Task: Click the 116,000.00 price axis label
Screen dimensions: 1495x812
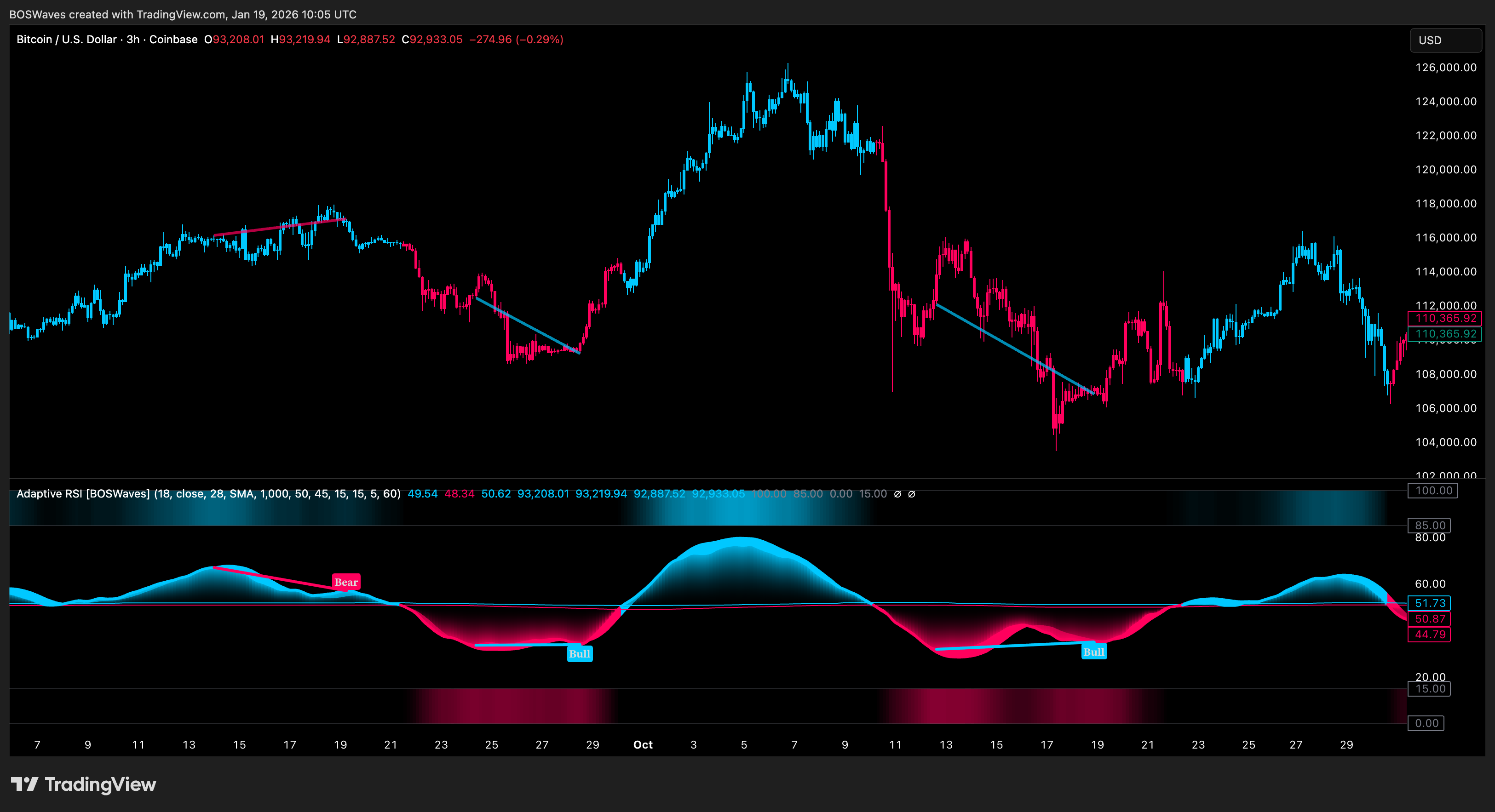Action: (1446, 237)
